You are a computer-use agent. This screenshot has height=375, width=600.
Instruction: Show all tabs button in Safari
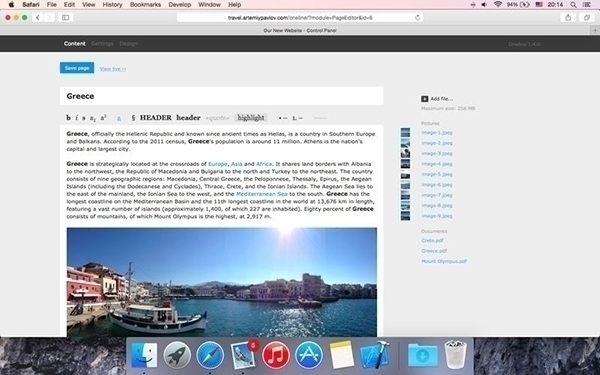point(586,17)
